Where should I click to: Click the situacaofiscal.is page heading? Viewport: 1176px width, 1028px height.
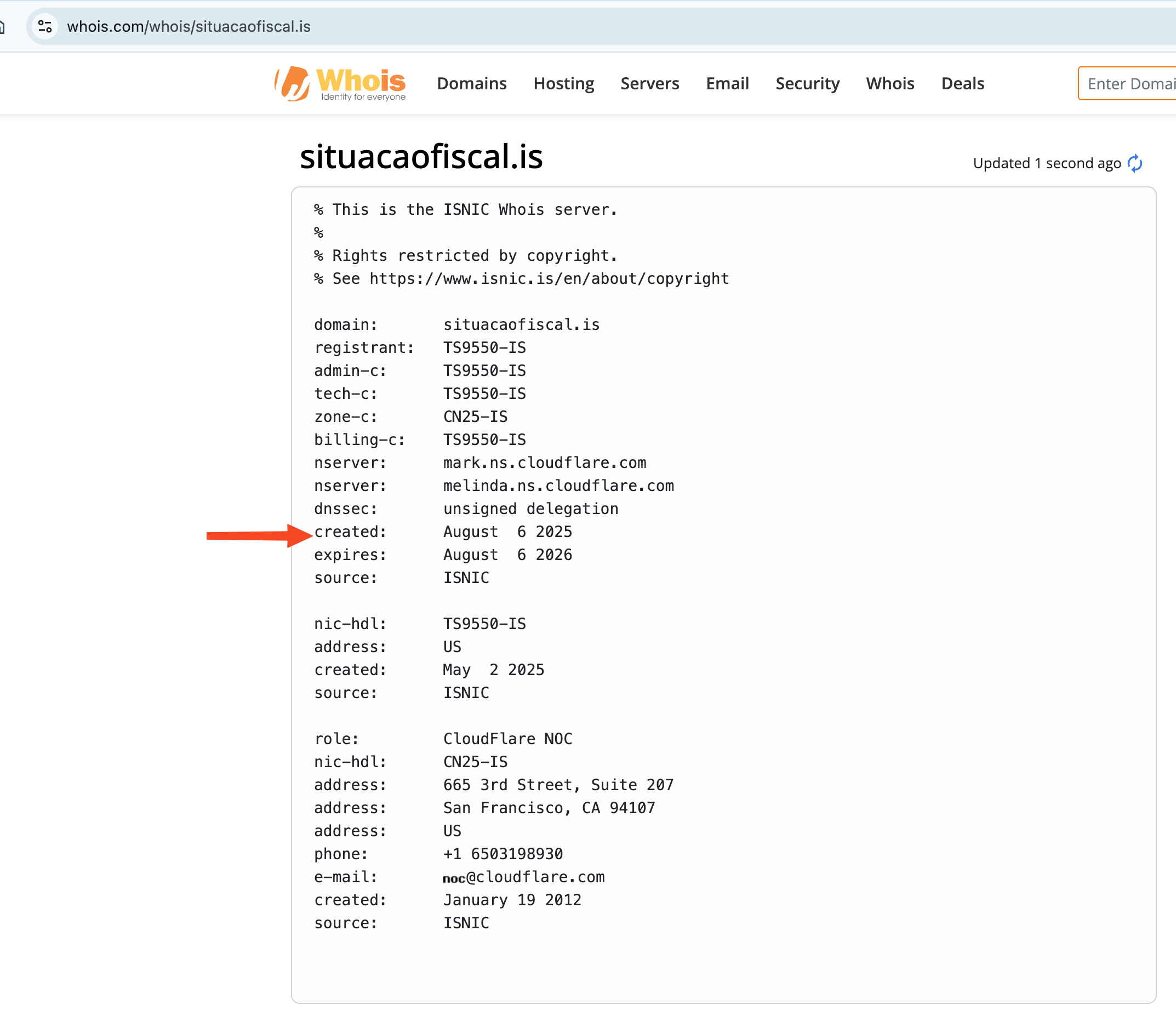click(421, 157)
